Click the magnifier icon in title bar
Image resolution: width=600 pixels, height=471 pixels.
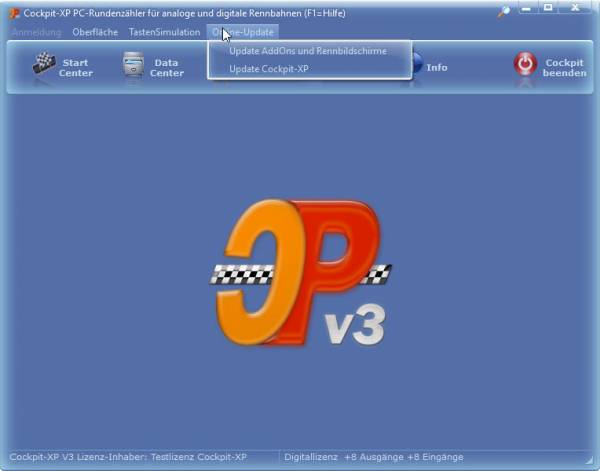[504, 12]
